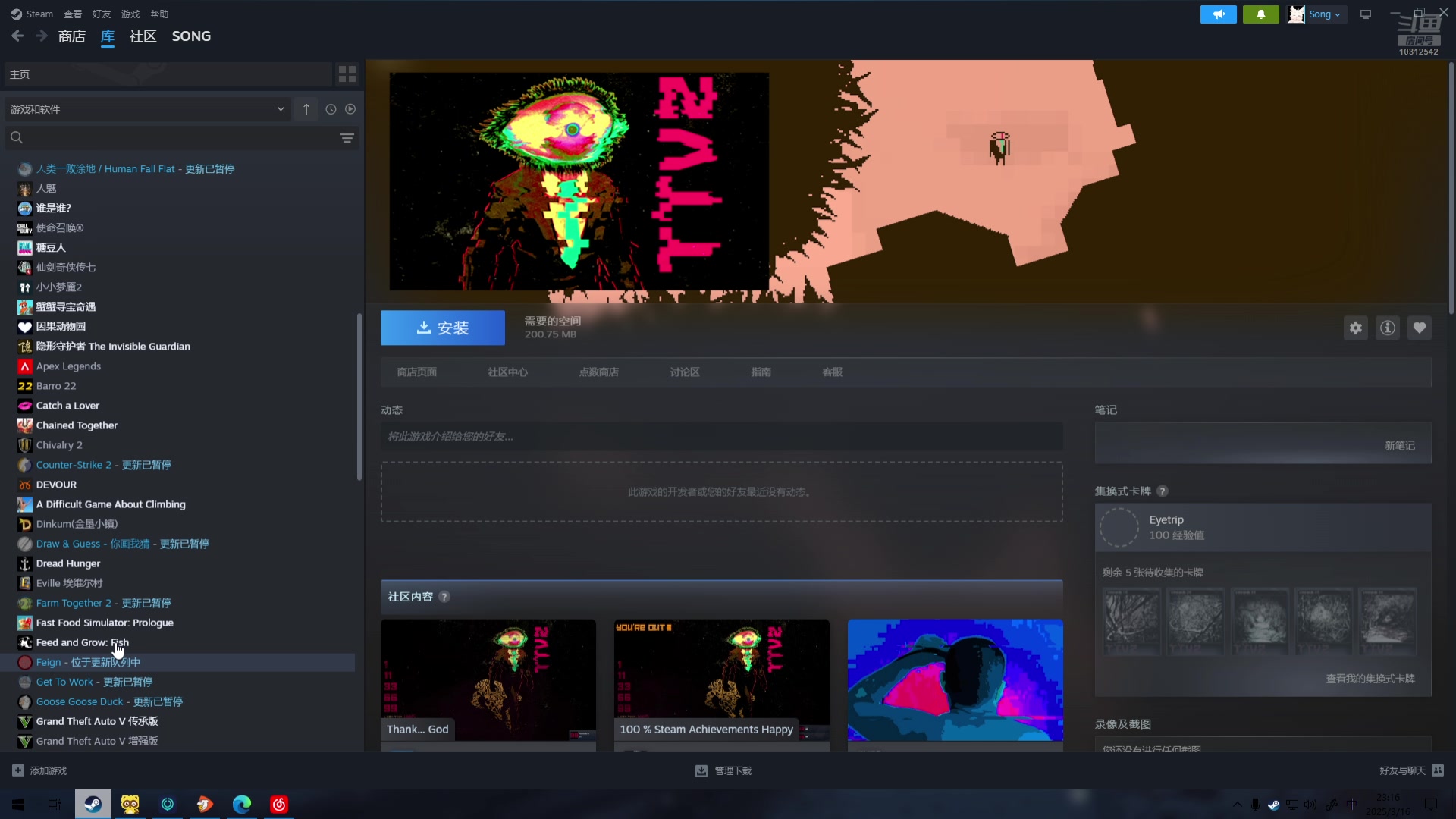
Task: Show game info circle icon
Action: coord(1388,328)
